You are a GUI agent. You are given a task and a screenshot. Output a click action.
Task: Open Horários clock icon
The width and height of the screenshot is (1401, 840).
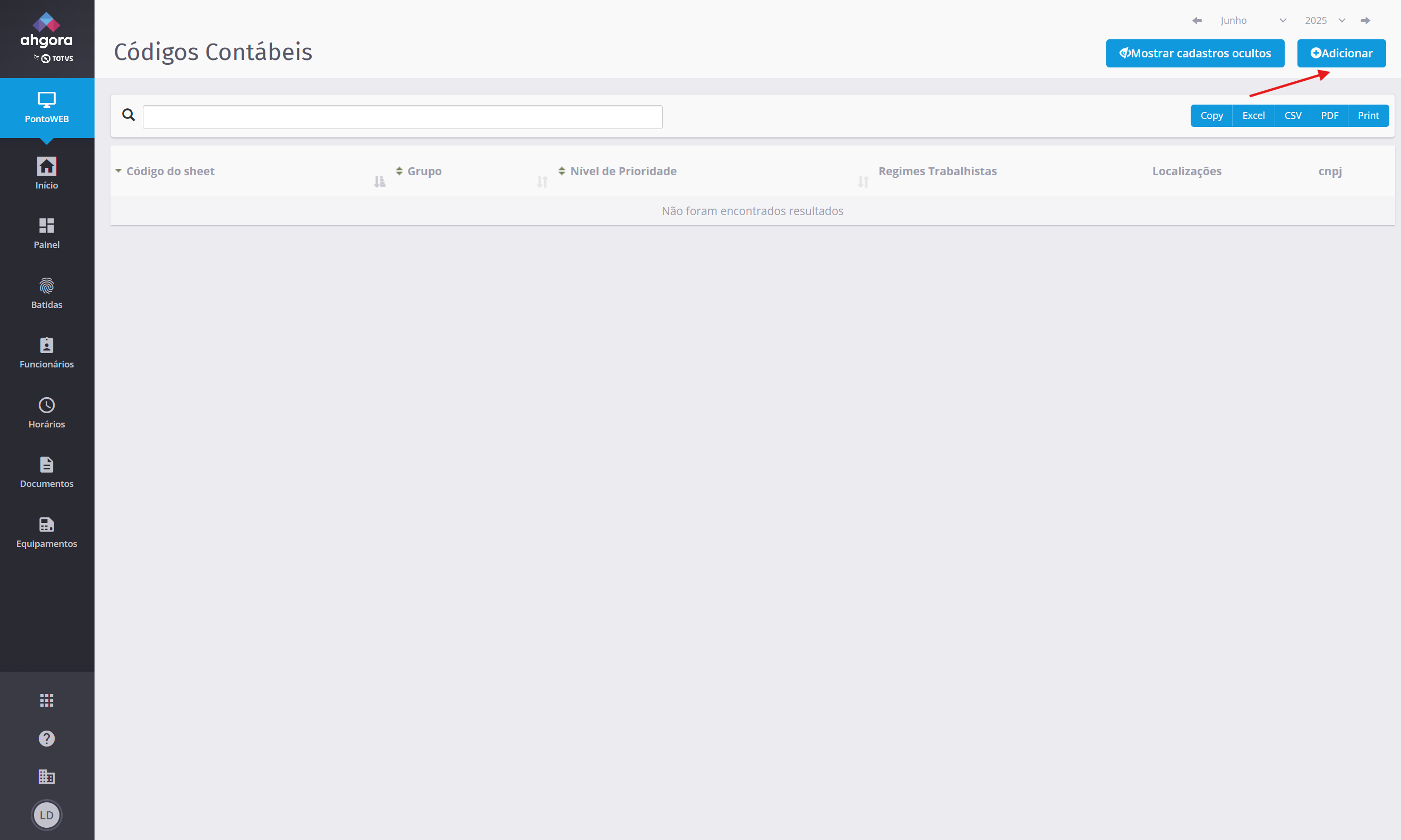[x=46, y=406]
